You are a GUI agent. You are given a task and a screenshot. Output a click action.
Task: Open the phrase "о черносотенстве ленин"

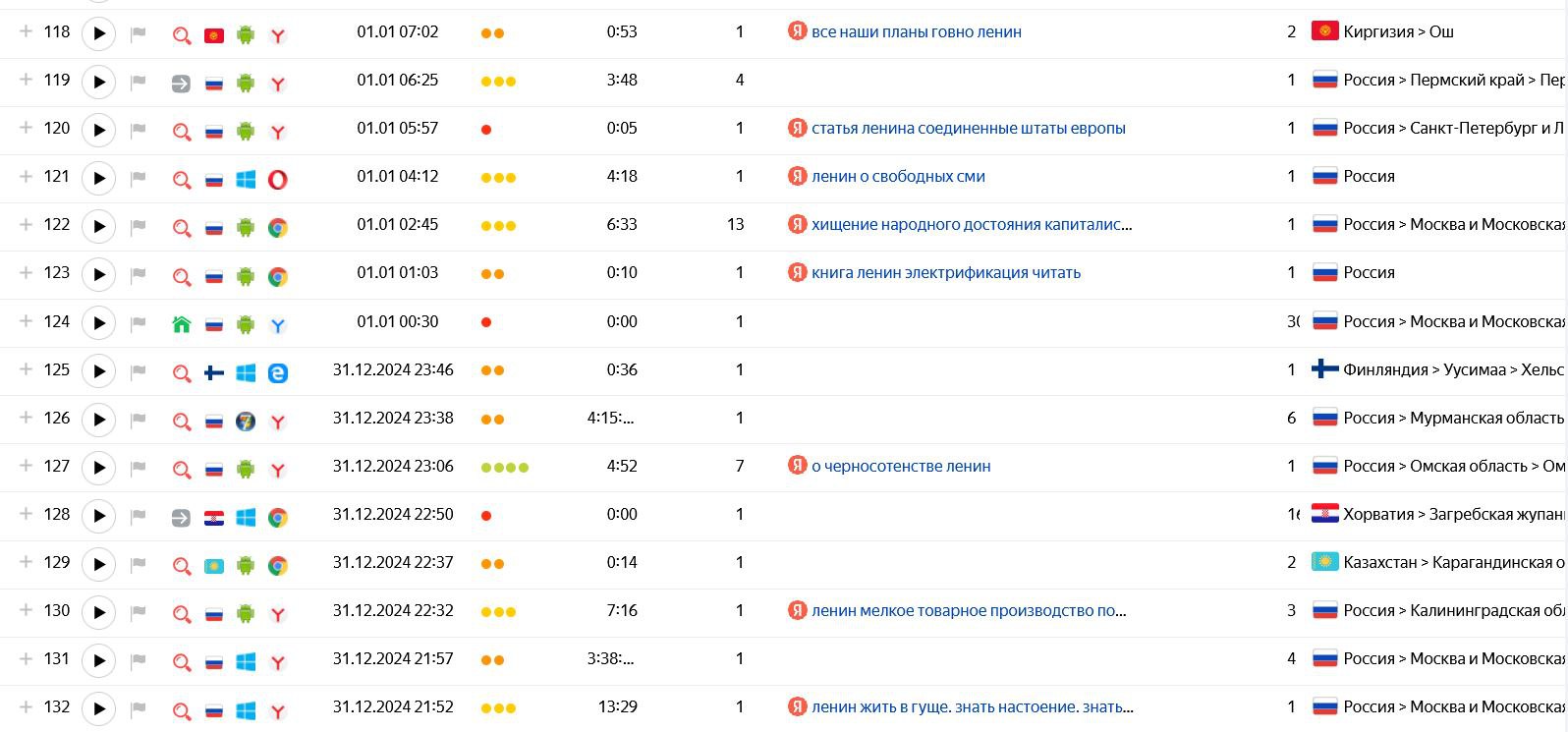900,467
